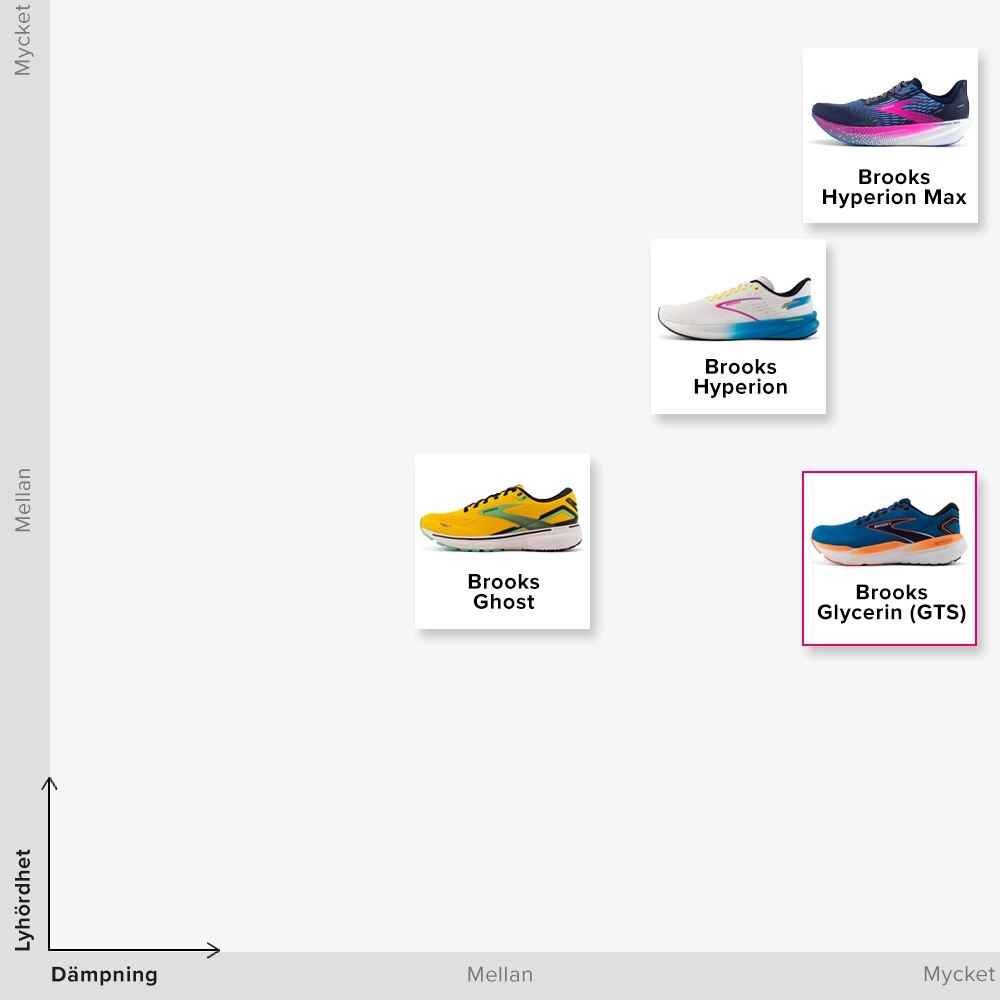Click the "Lyhördhet" vertical axis title

[x=24, y=900]
